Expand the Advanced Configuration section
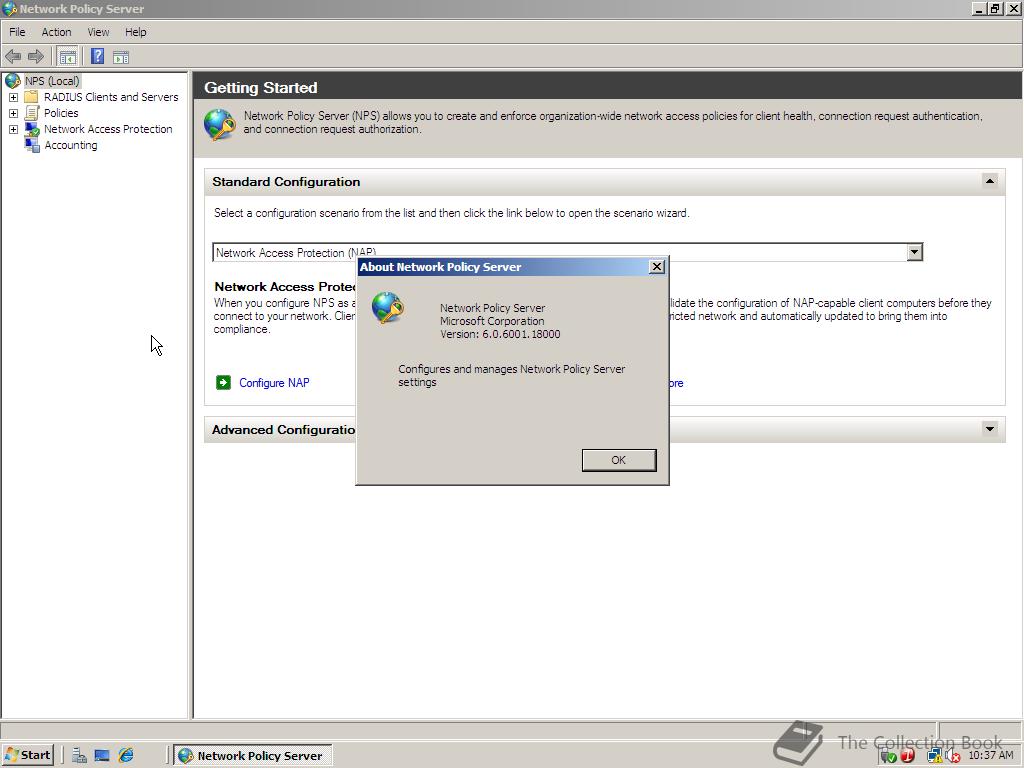 989,429
